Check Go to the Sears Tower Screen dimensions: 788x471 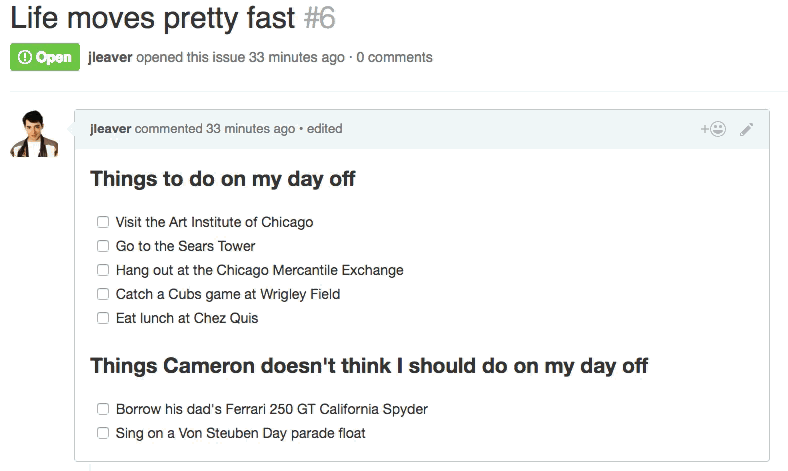(103, 246)
